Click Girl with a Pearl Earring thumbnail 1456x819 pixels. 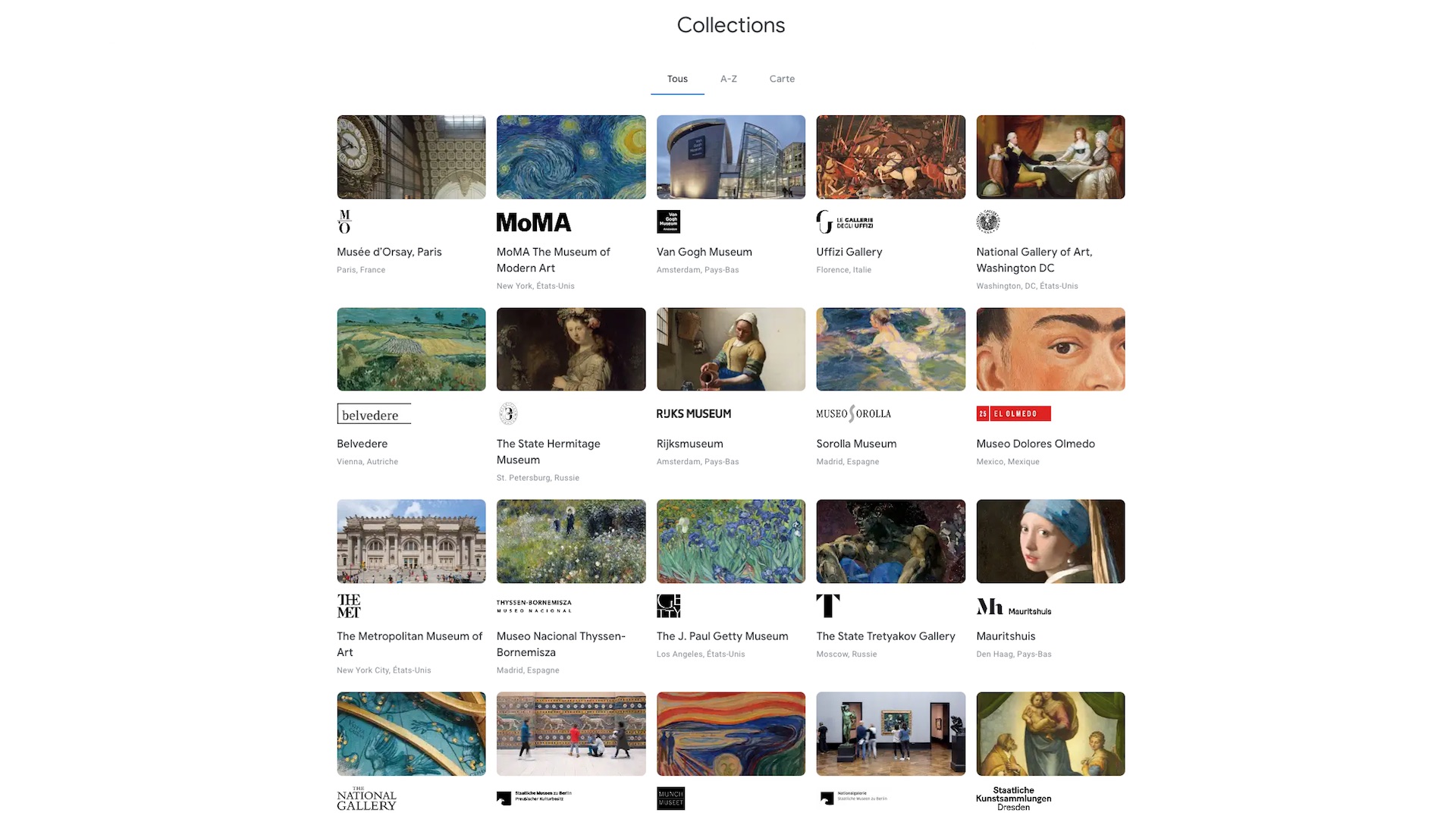(1051, 541)
